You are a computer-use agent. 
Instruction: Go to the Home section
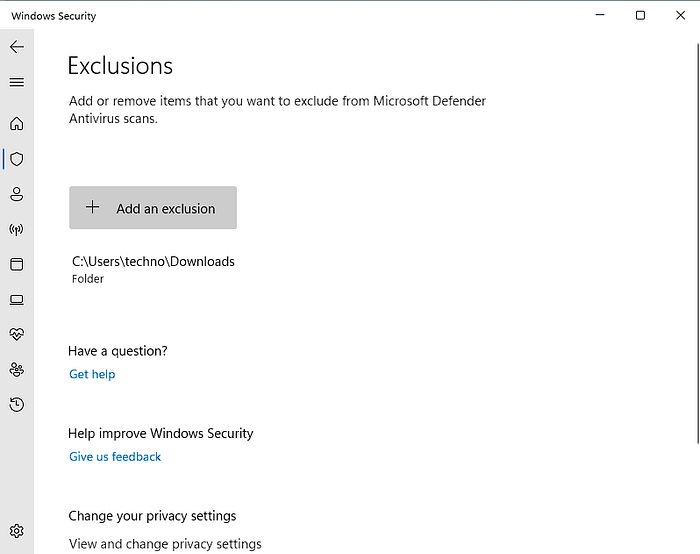tap(17, 123)
